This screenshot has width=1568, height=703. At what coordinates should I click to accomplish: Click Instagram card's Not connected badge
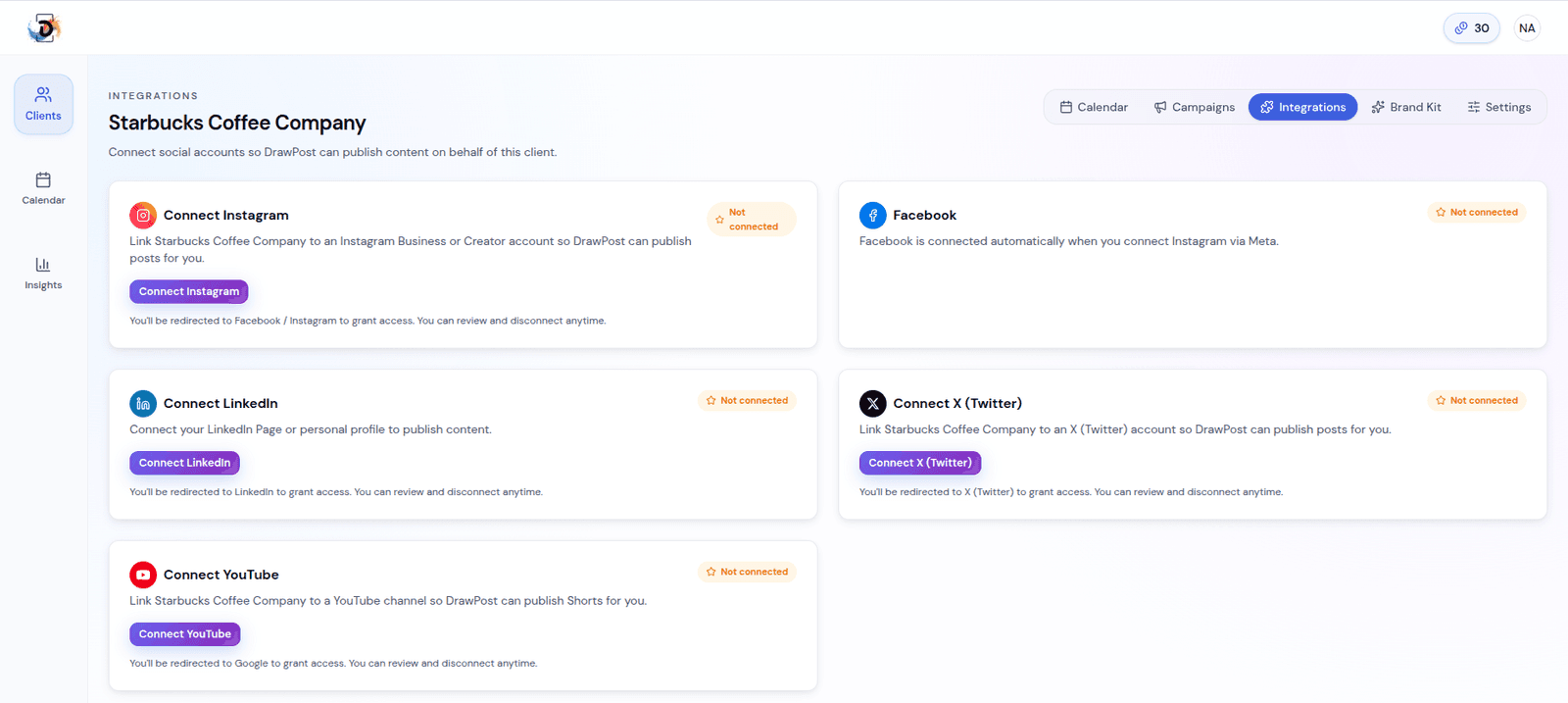coord(752,220)
